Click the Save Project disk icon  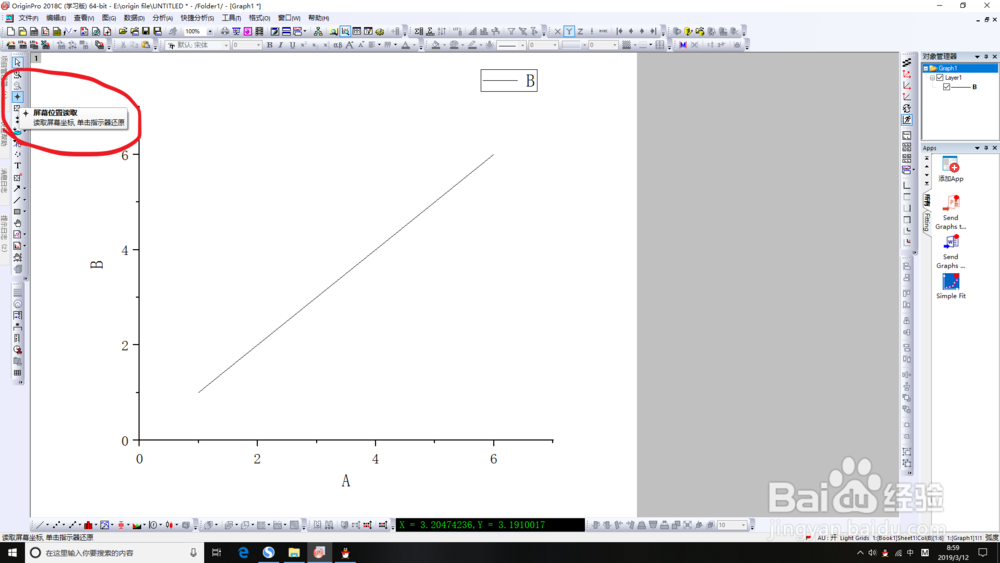pyautogui.click(x=146, y=31)
